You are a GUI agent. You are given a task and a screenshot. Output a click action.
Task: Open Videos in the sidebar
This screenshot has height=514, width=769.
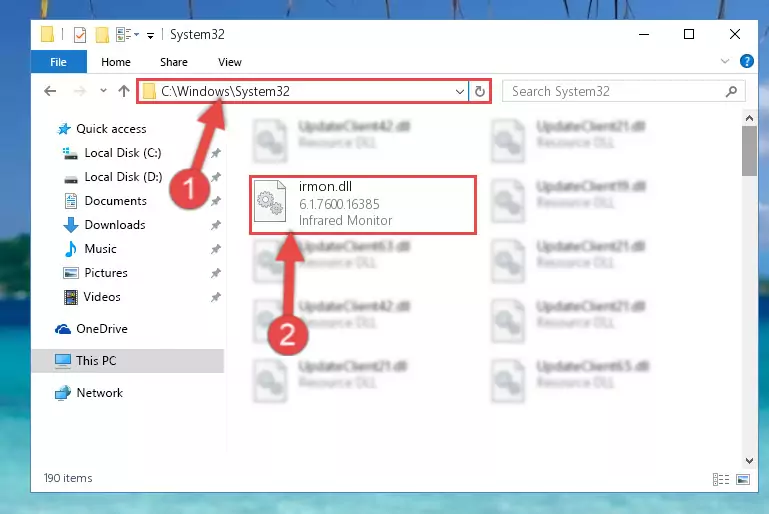102,297
